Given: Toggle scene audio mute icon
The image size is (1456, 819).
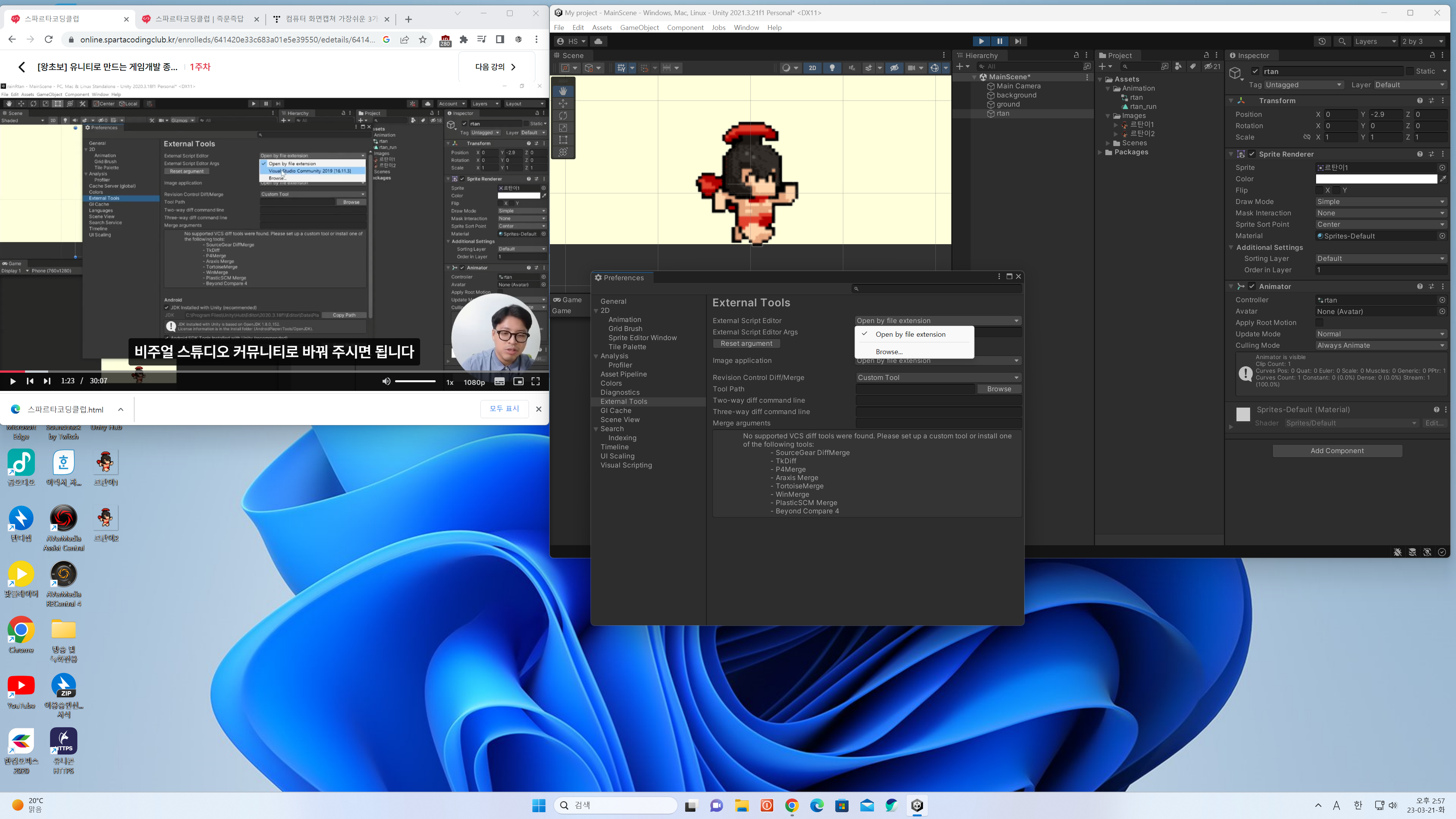Looking at the screenshot, I should 852,68.
